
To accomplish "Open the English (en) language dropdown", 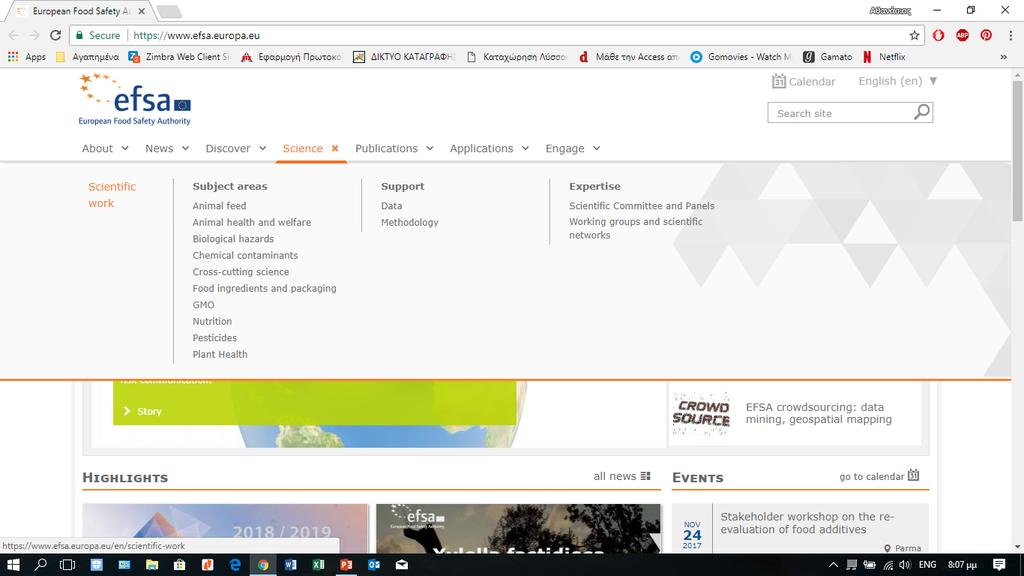I will click(898, 81).
